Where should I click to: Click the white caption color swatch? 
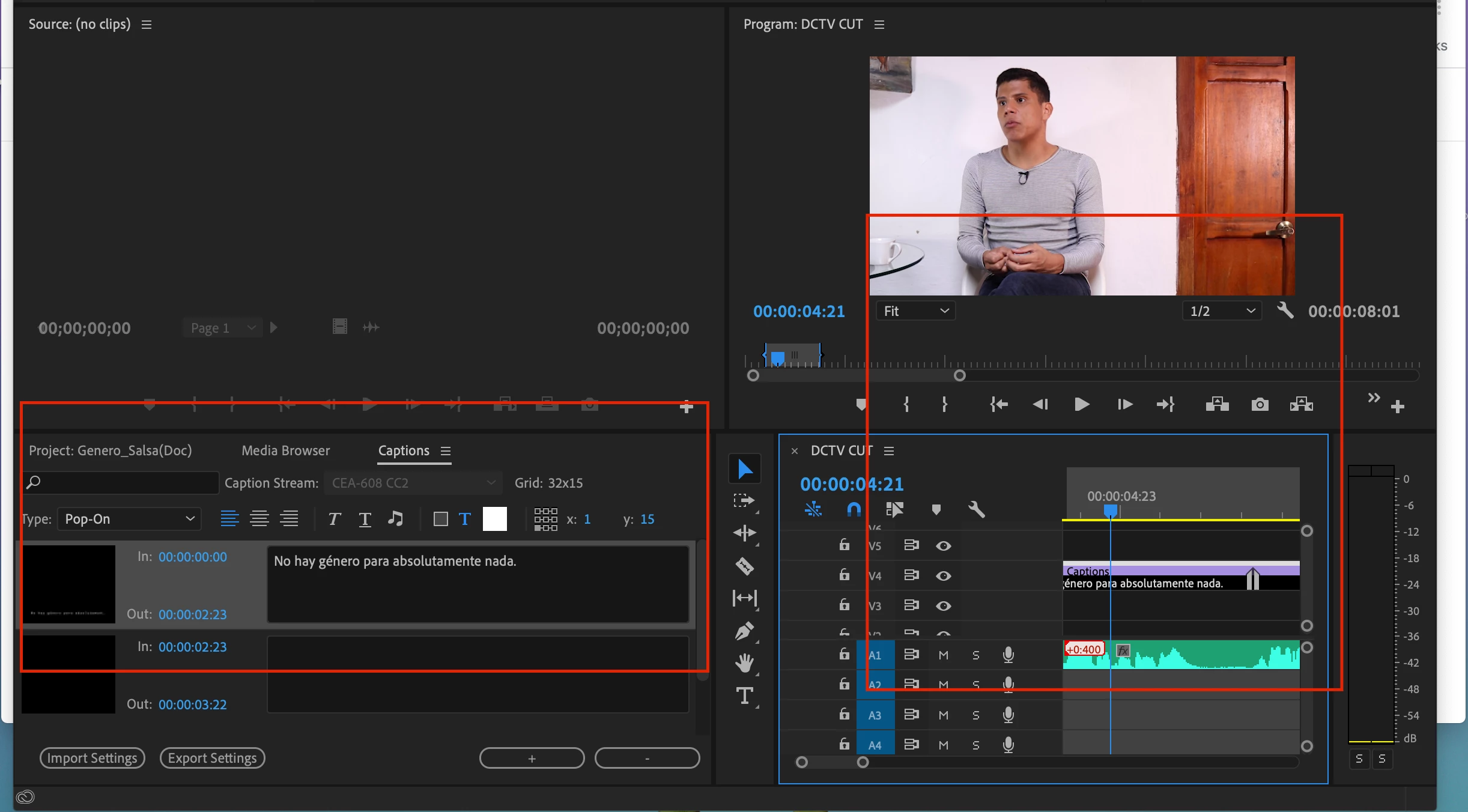click(x=494, y=519)
